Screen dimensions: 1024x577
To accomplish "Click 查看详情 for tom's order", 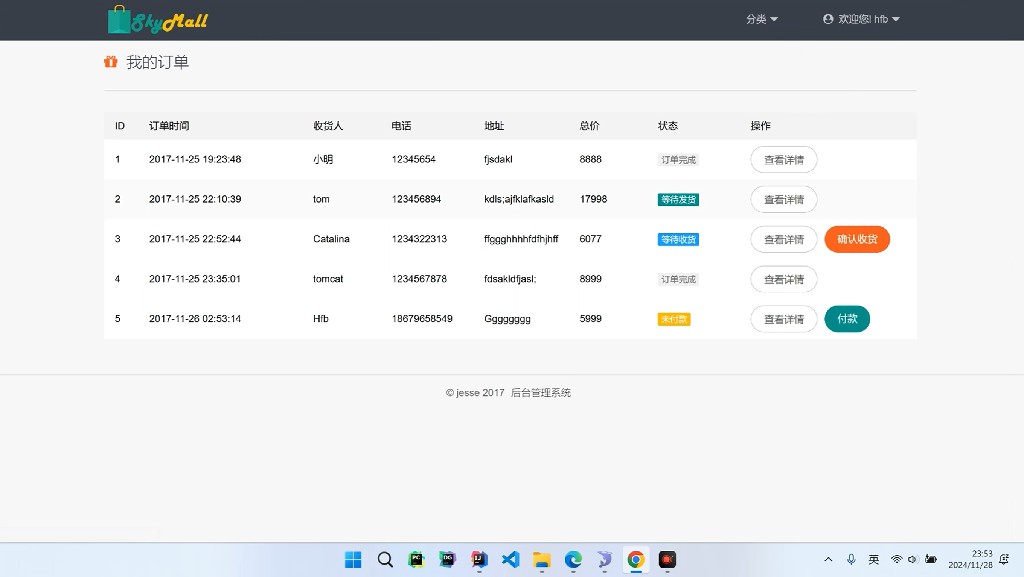I will 784,199.
